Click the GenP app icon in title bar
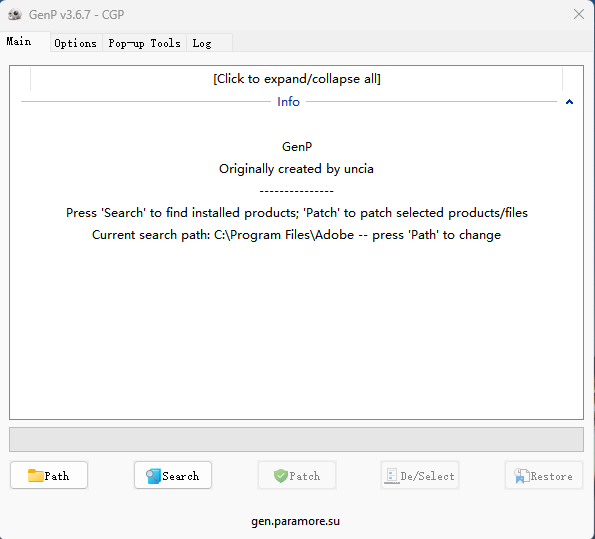 coord(15,15)
